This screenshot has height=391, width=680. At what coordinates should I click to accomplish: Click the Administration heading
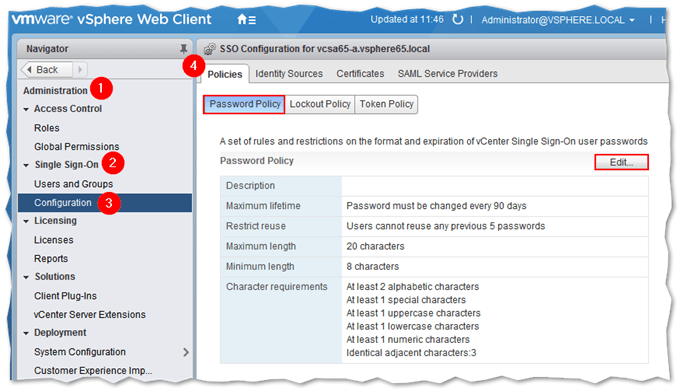point(56,91)
